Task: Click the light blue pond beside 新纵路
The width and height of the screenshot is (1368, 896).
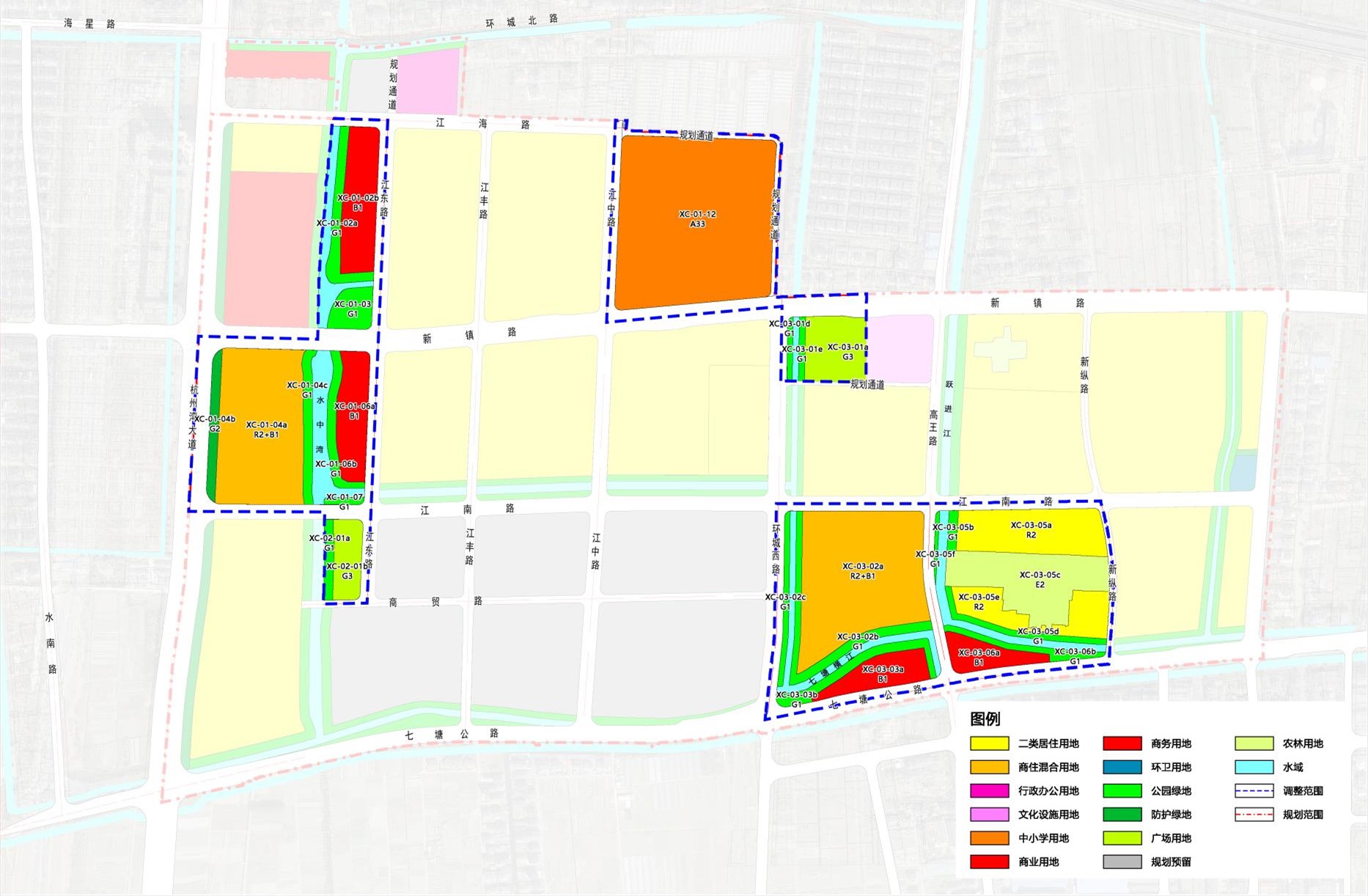Action: click(x=1243, y=471)
